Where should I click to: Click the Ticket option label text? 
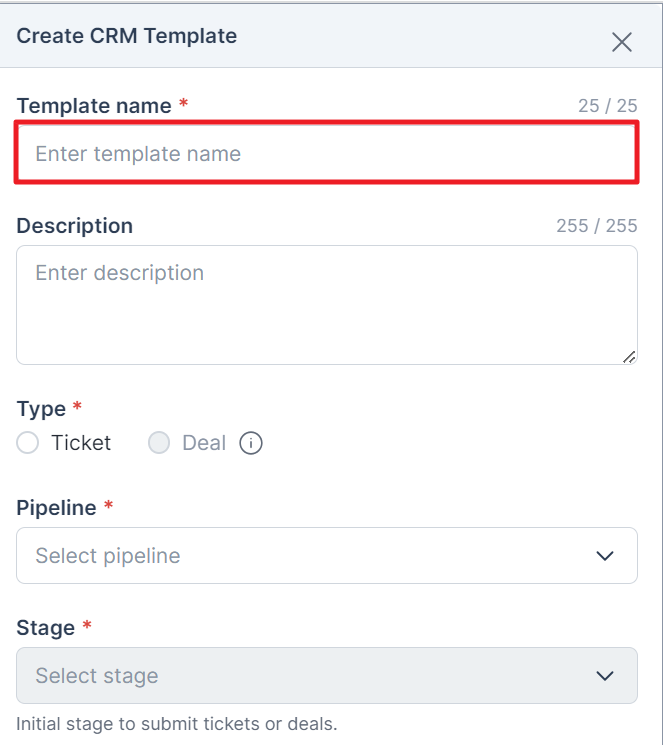(x=81, y=443)
